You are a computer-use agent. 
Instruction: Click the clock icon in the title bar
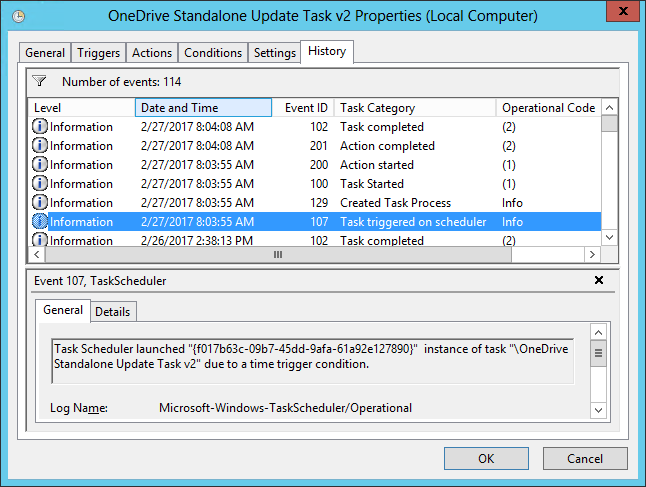point(18,16)
